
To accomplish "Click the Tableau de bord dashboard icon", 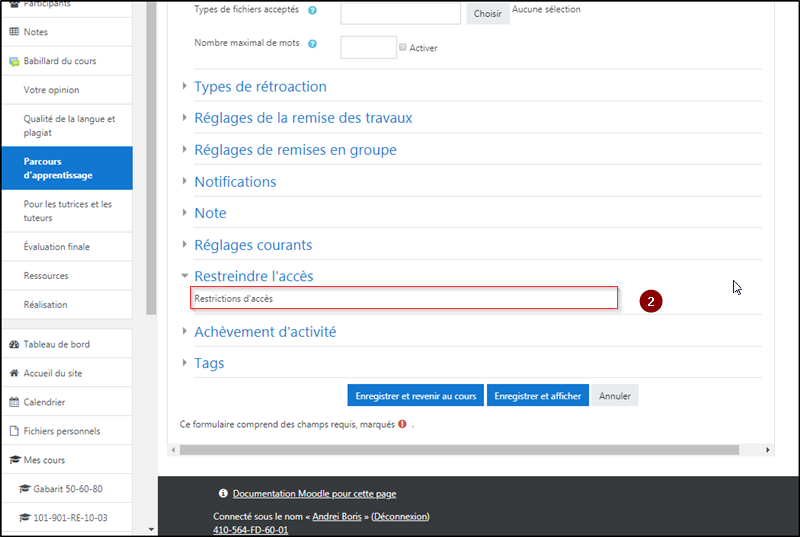I will [14, 344].
